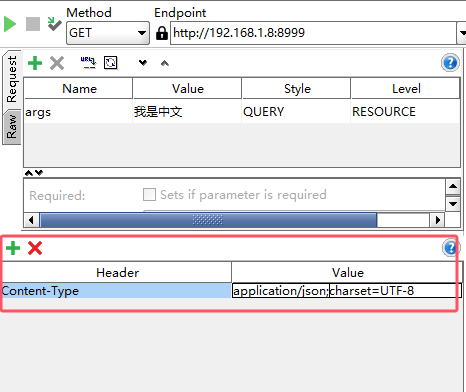The width and height of the screenshot is (466, 392).
Task: Toggle the parameter Required checkbox
Action: point(149,195)
